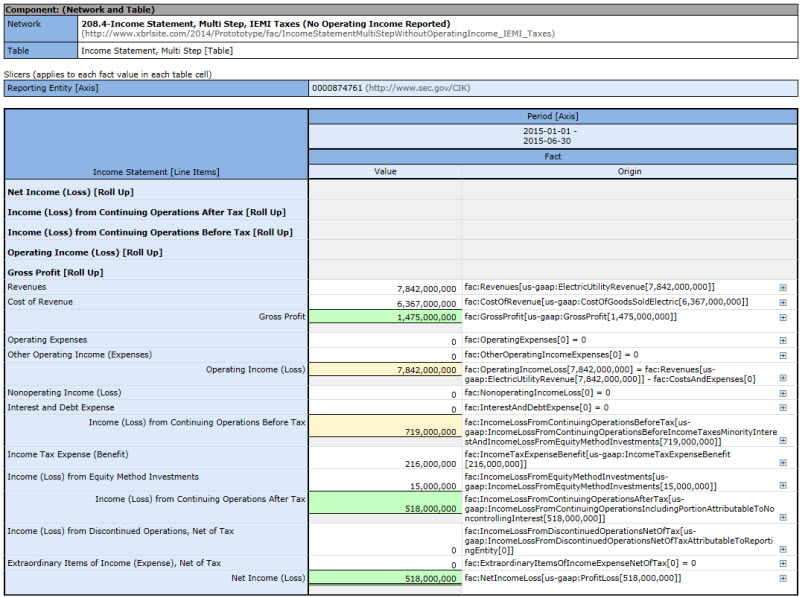Screen dimensions: 800x597
Task: Expand the Cost of Revenue origin details
Action: pos(783,303)
